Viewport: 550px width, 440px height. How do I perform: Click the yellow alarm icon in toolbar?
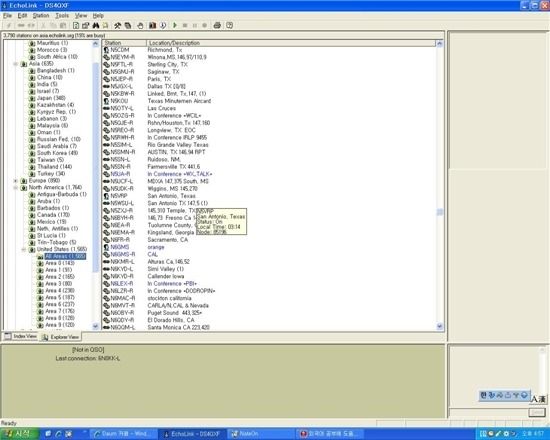coord(105,25)
